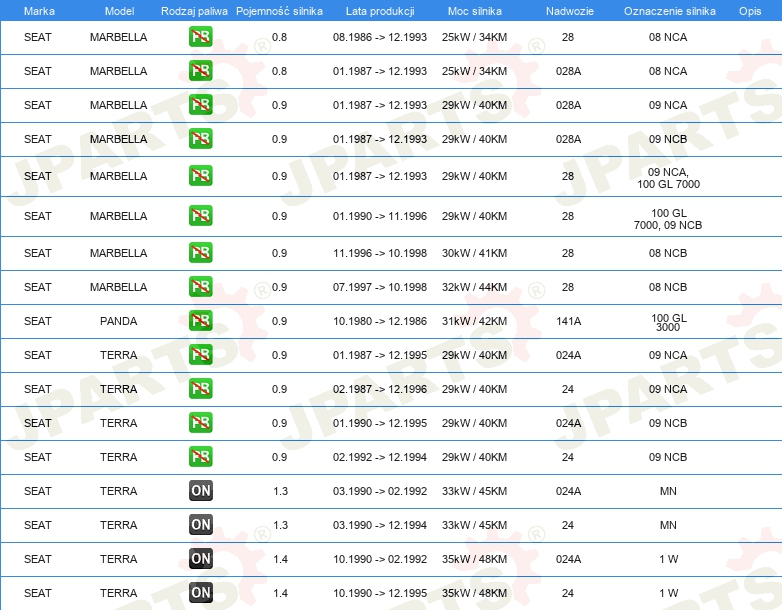
Task: Select '33kW / 45KM' in the 03.1990 -> 12.1994 row
Action: tap(474, 525)
